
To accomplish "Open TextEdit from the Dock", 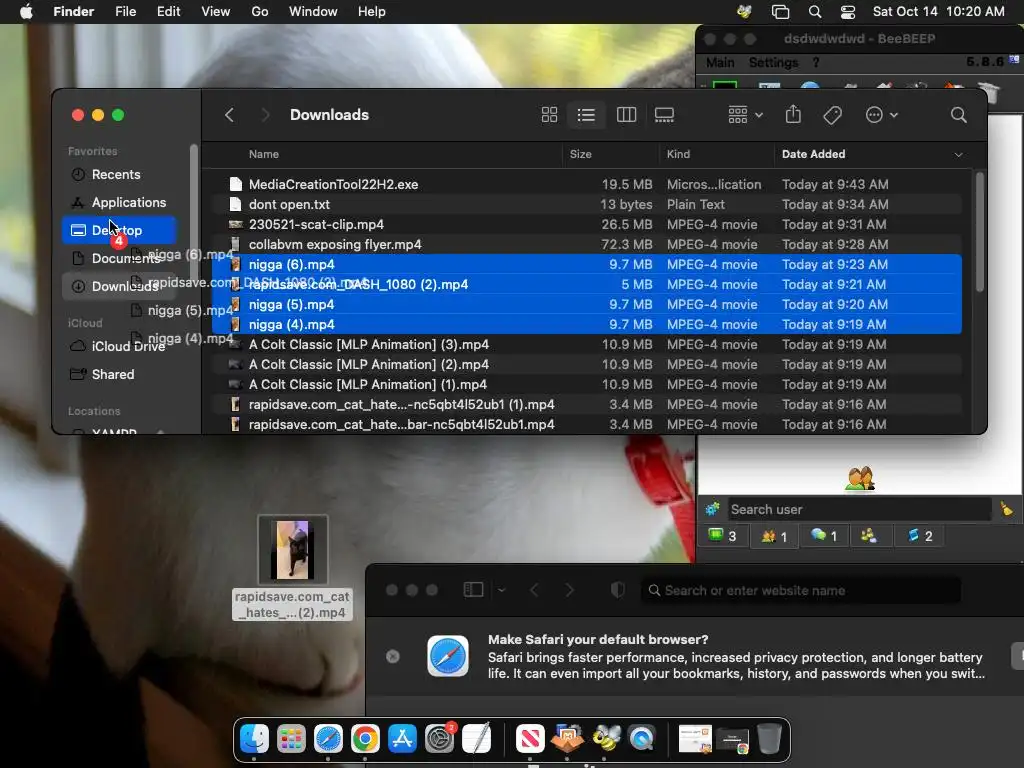I will [477, 739].
